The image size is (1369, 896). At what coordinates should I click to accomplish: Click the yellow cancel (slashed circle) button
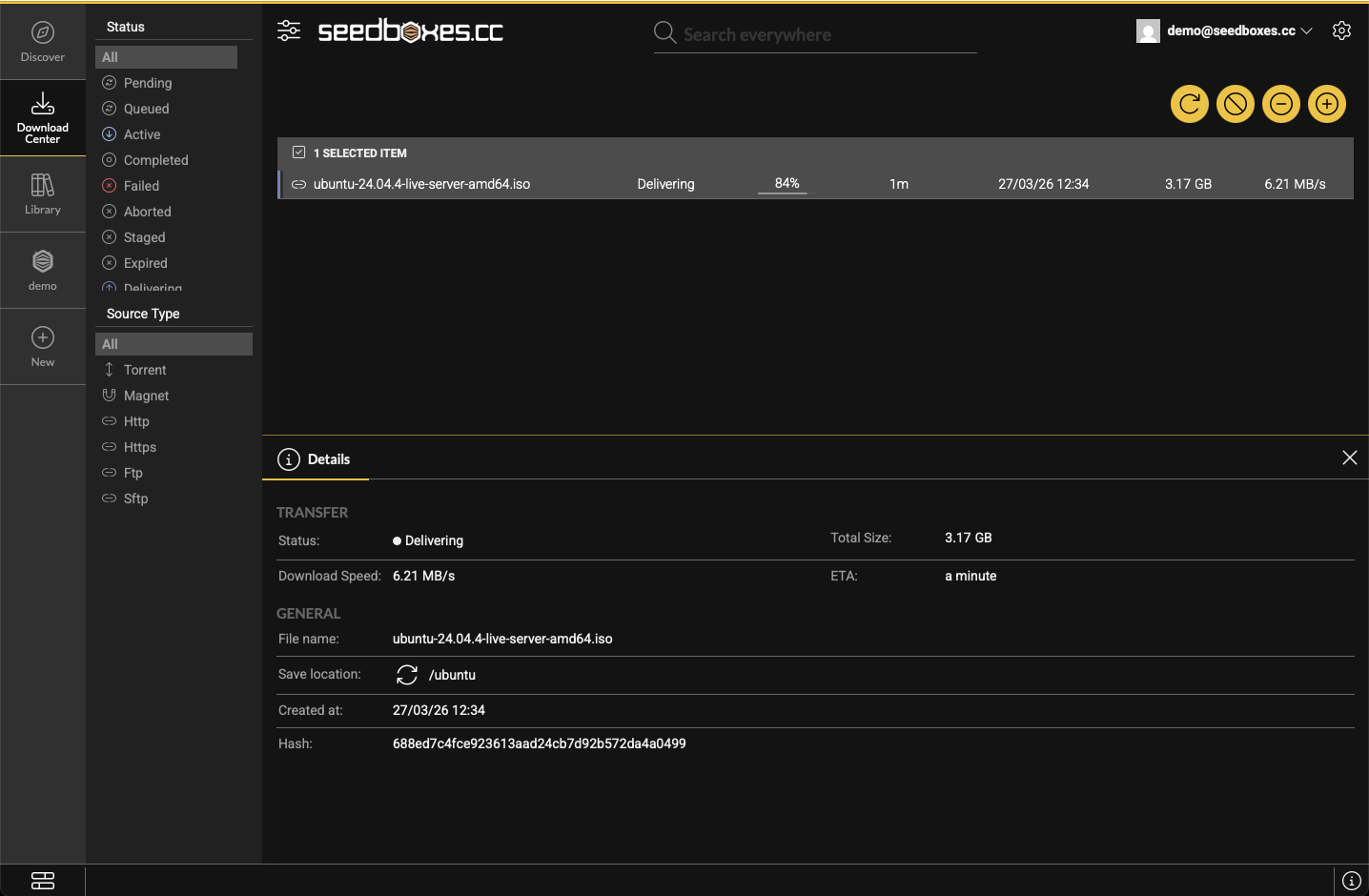[1235, 104]
